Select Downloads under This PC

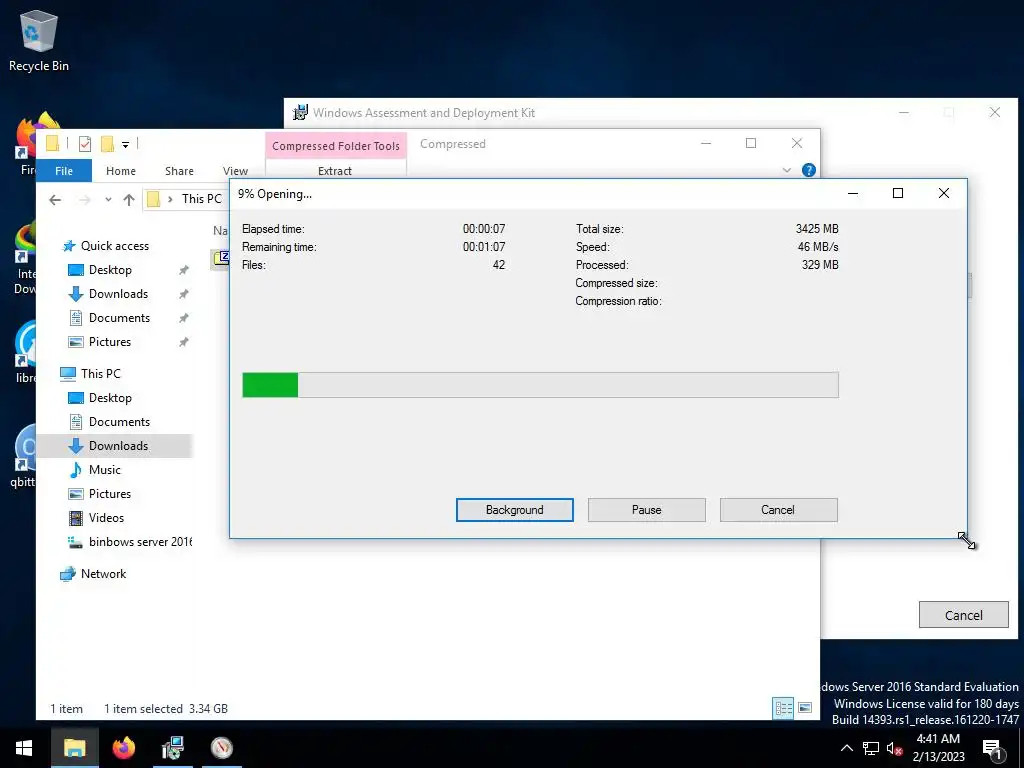click(x=118, y=446)
